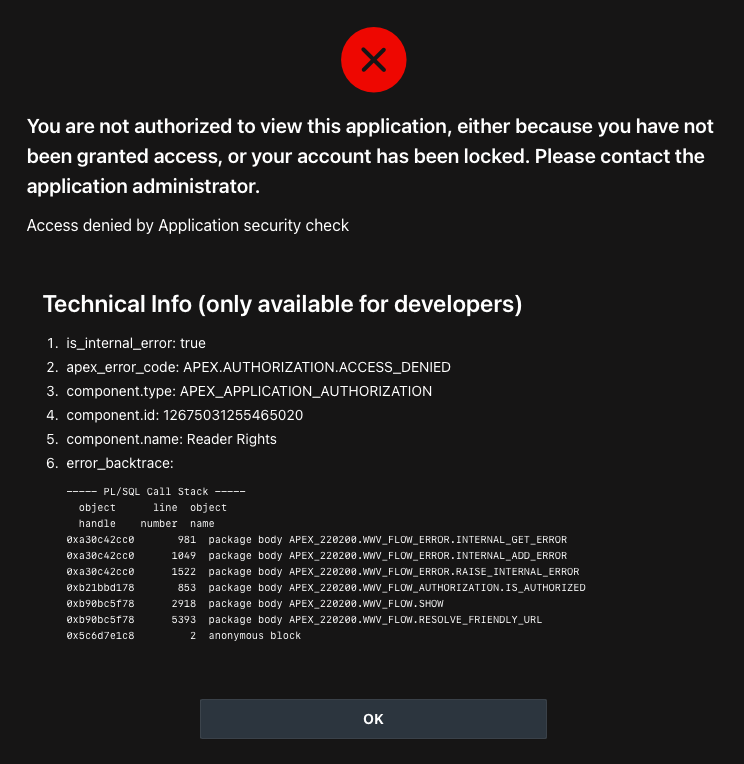Click the component.id 12675031255465020 line
This screenshot has height=764, width=744.
pyautogui.click(x=185, y=415)
